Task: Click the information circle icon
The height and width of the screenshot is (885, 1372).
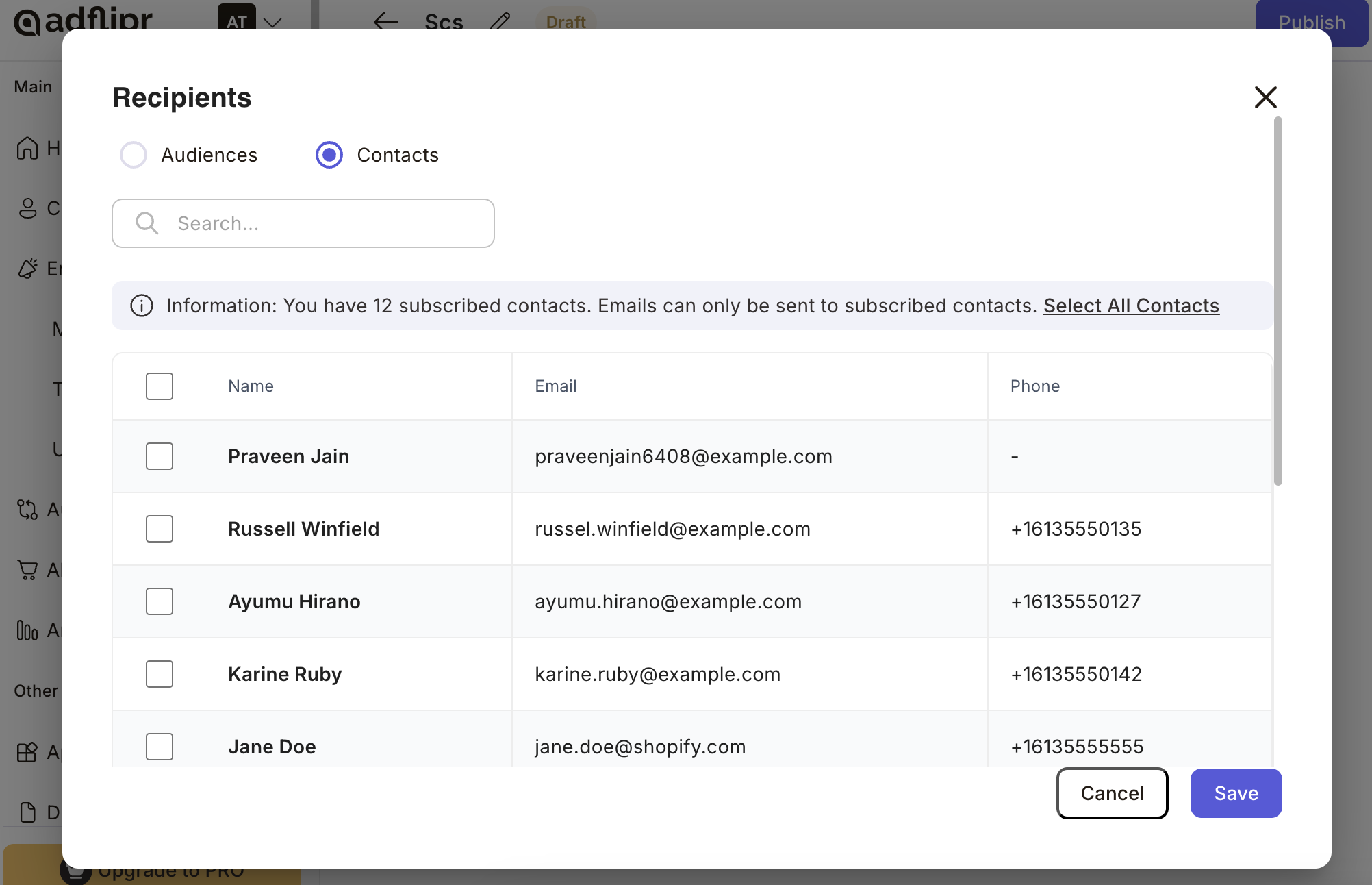Action: 142,306
